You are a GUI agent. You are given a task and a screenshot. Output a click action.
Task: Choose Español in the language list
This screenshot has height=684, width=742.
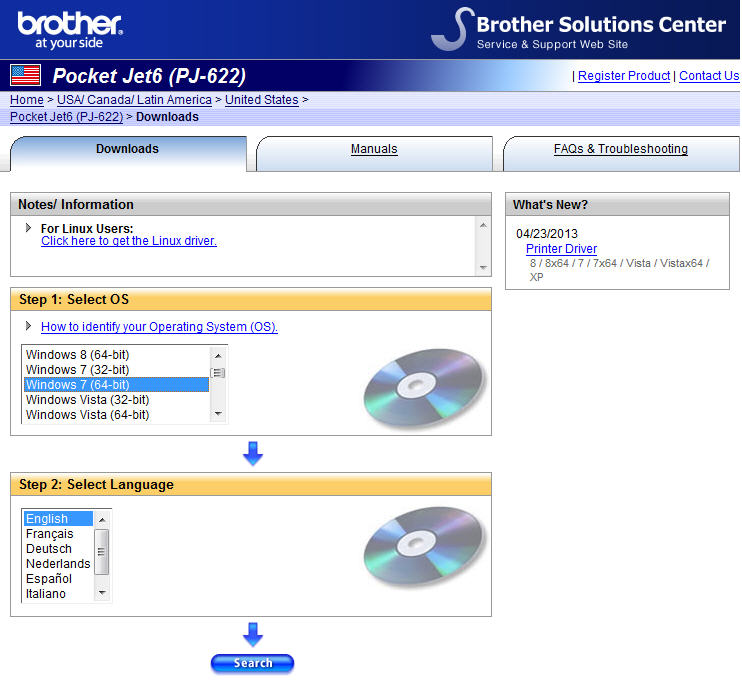(x=49, y=579)
